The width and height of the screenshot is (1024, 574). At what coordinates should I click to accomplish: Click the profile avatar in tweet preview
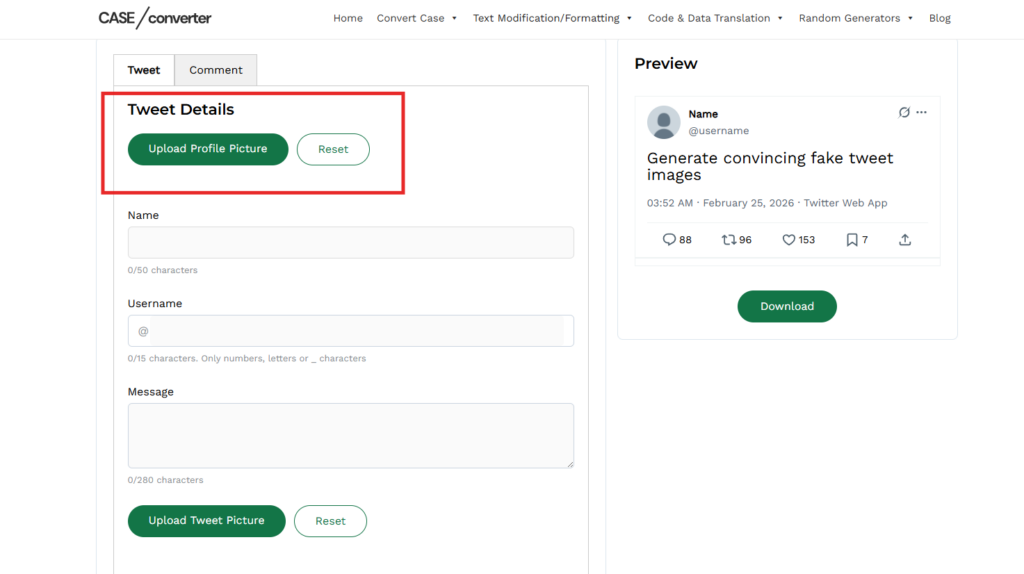click(664, 122)
